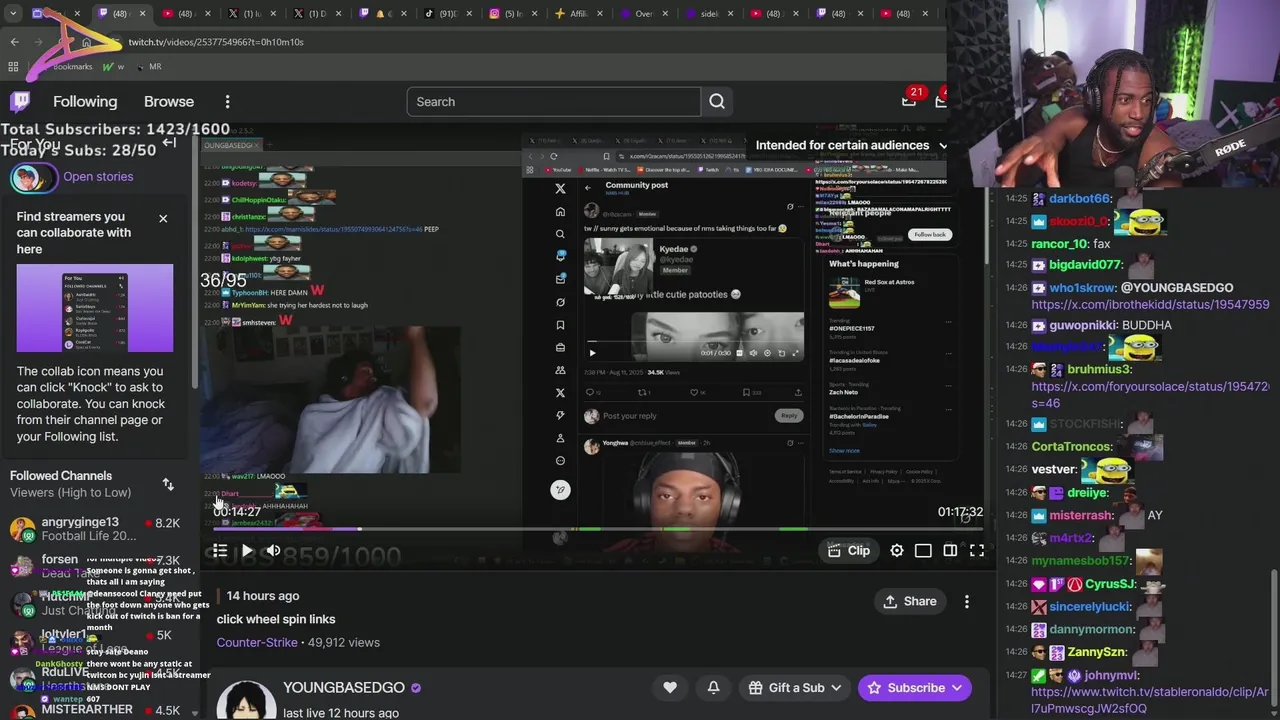
Task: Create a clip with the Clip button
Action: (x=848, y=550)
